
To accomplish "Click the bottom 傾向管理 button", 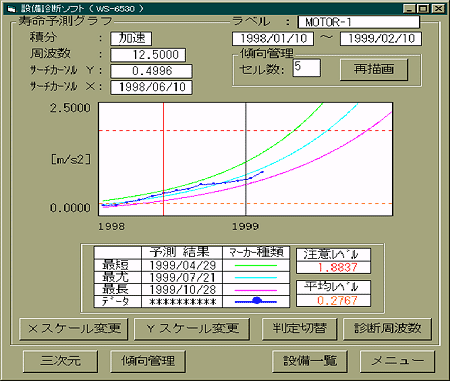I will tap(148, 361).
